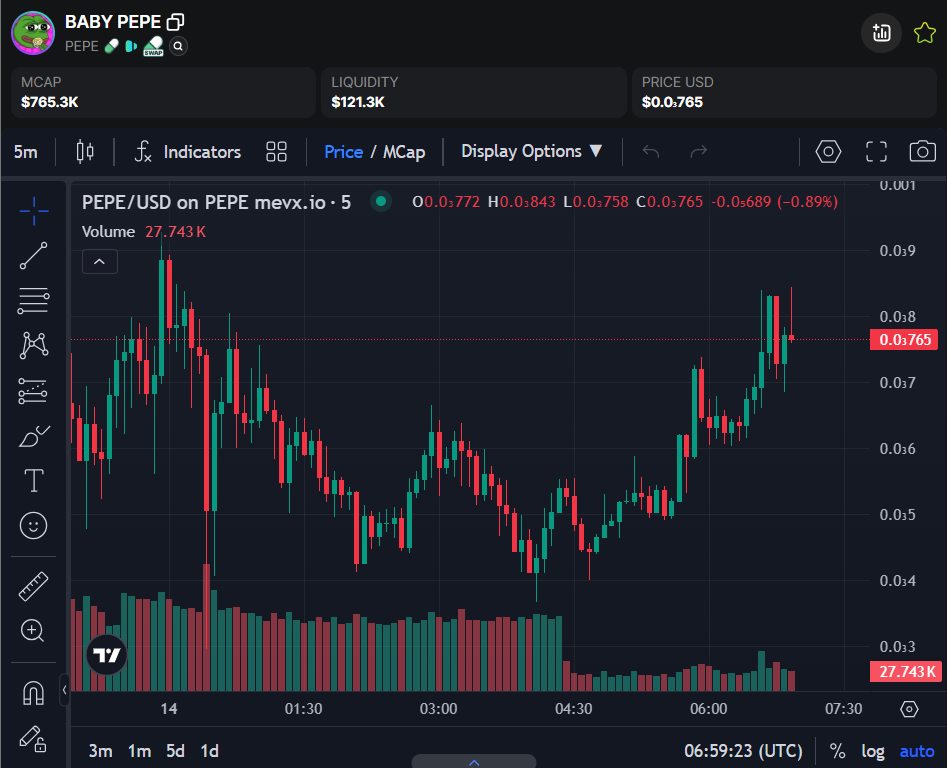Expand the Display Options dropdown

tap(531, 151)
